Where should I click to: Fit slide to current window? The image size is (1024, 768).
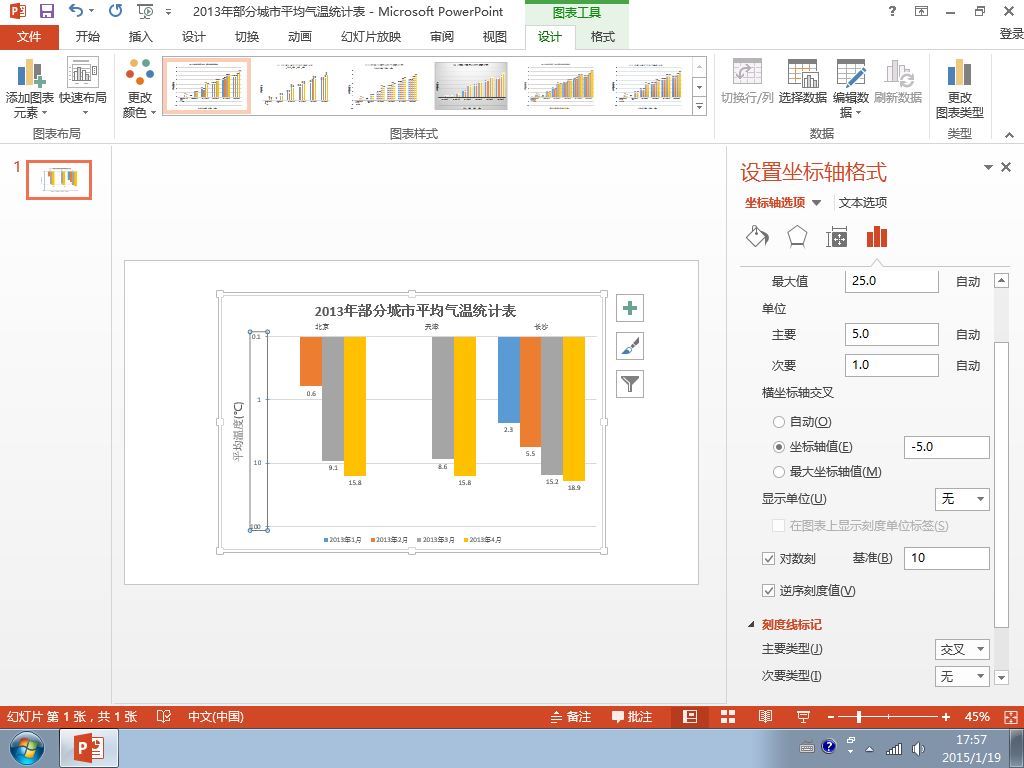tap(1010, 716)
